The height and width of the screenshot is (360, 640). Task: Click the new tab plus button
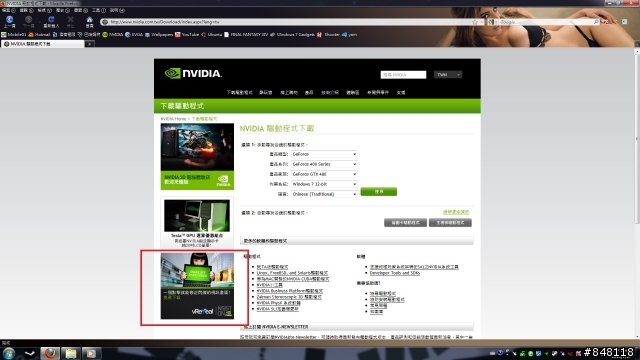pos(89,44)
